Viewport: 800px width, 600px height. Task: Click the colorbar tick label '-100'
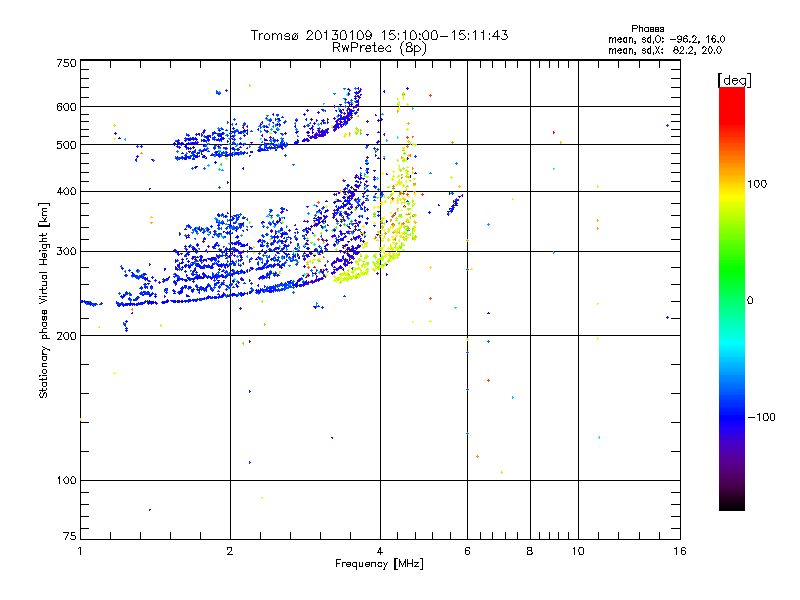[762, 417]
